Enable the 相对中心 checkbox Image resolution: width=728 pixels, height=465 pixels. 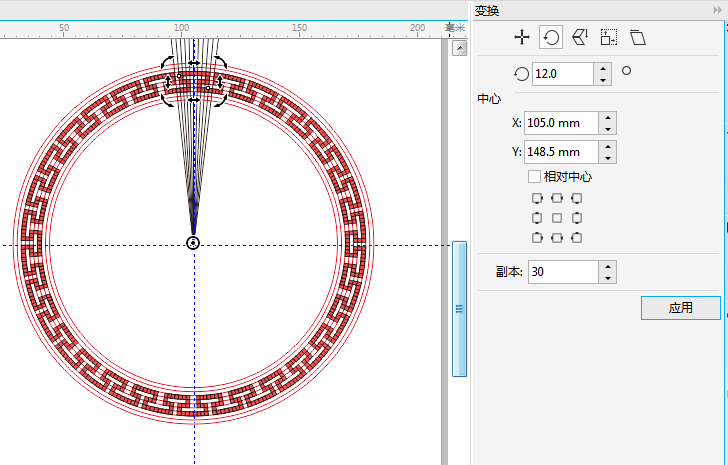point(535,177)
